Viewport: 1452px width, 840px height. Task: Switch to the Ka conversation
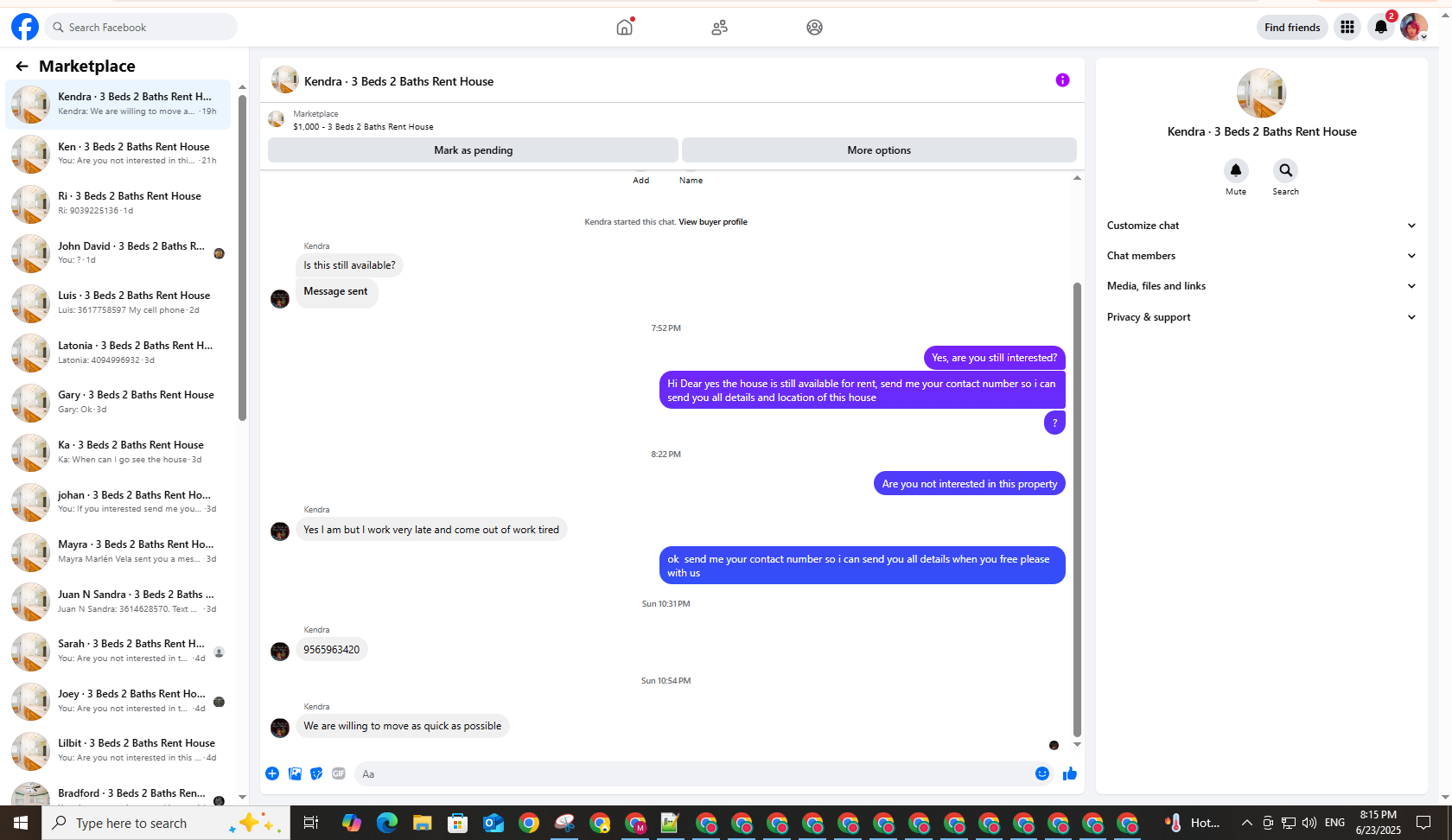(x=118, y=452)
